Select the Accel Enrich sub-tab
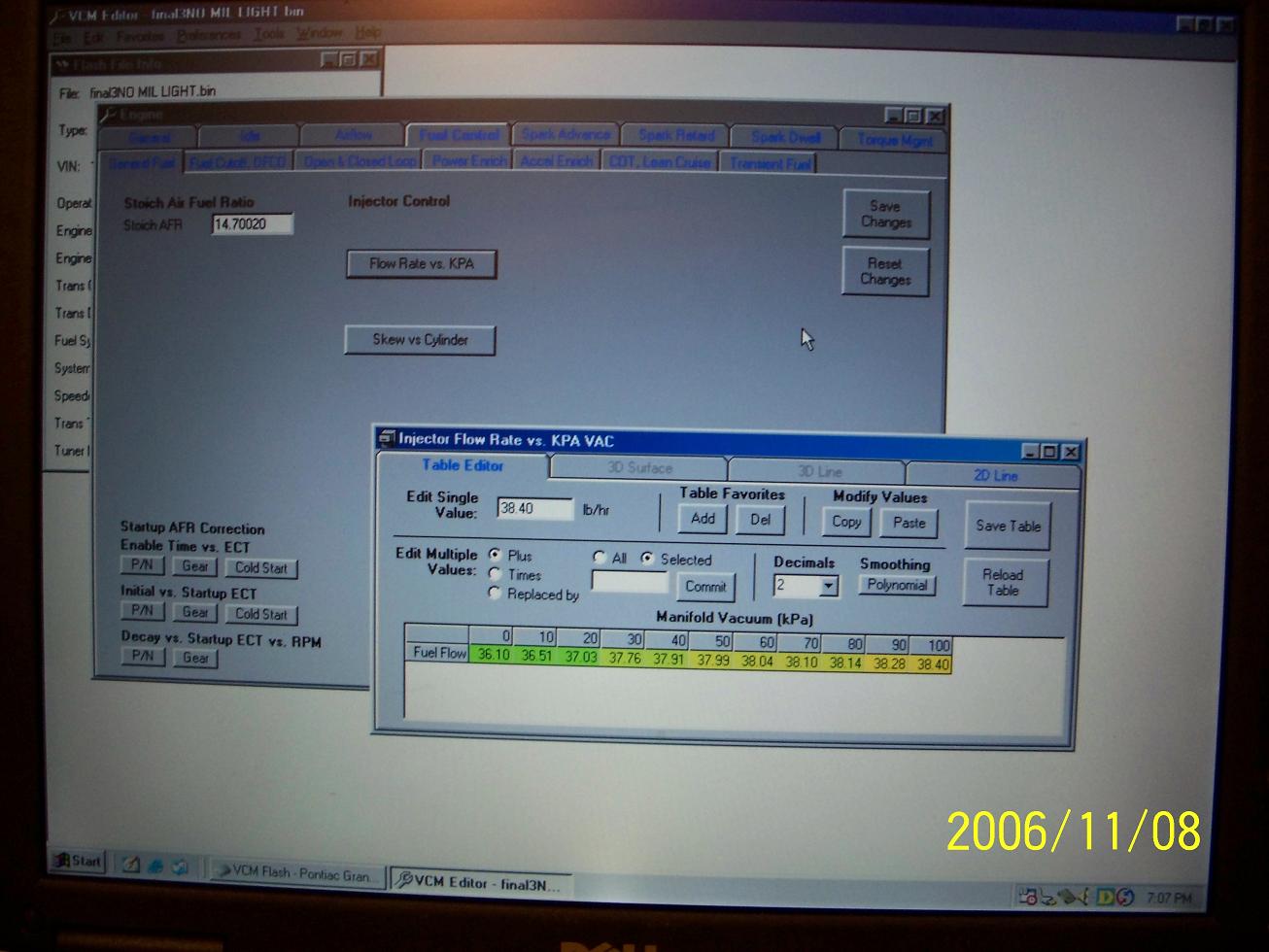Screen dimensions: 1269x952 click(557, 161)
